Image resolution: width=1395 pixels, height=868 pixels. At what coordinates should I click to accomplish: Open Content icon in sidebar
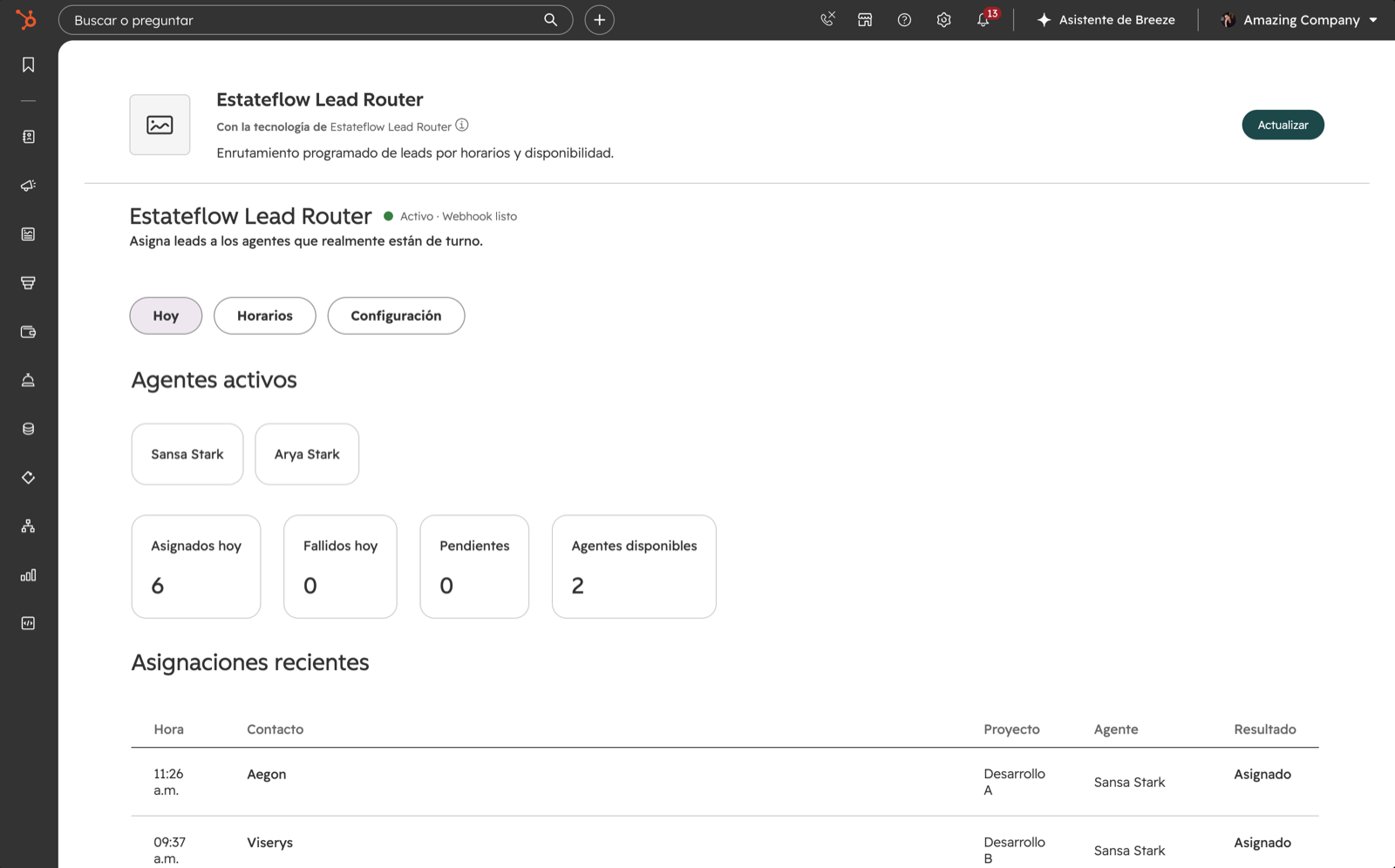[28, 234]
